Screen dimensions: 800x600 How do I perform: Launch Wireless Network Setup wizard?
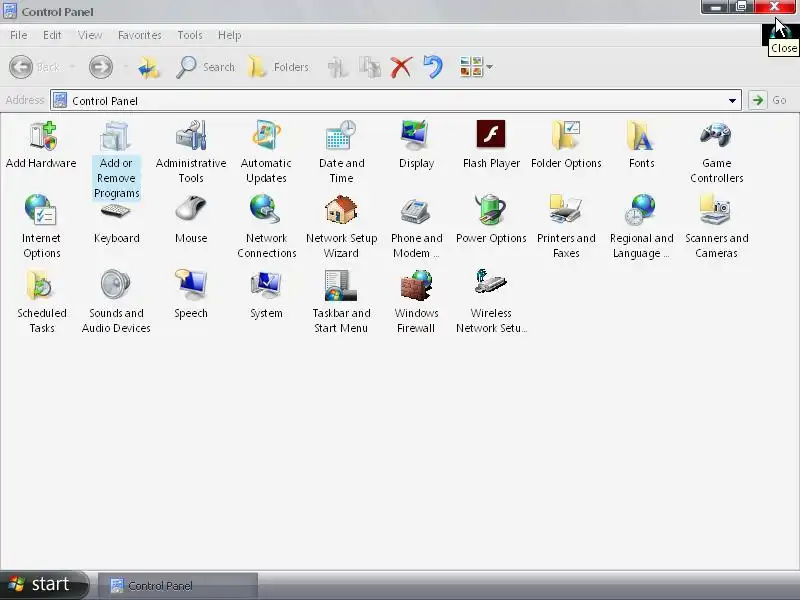click(491, 302)
